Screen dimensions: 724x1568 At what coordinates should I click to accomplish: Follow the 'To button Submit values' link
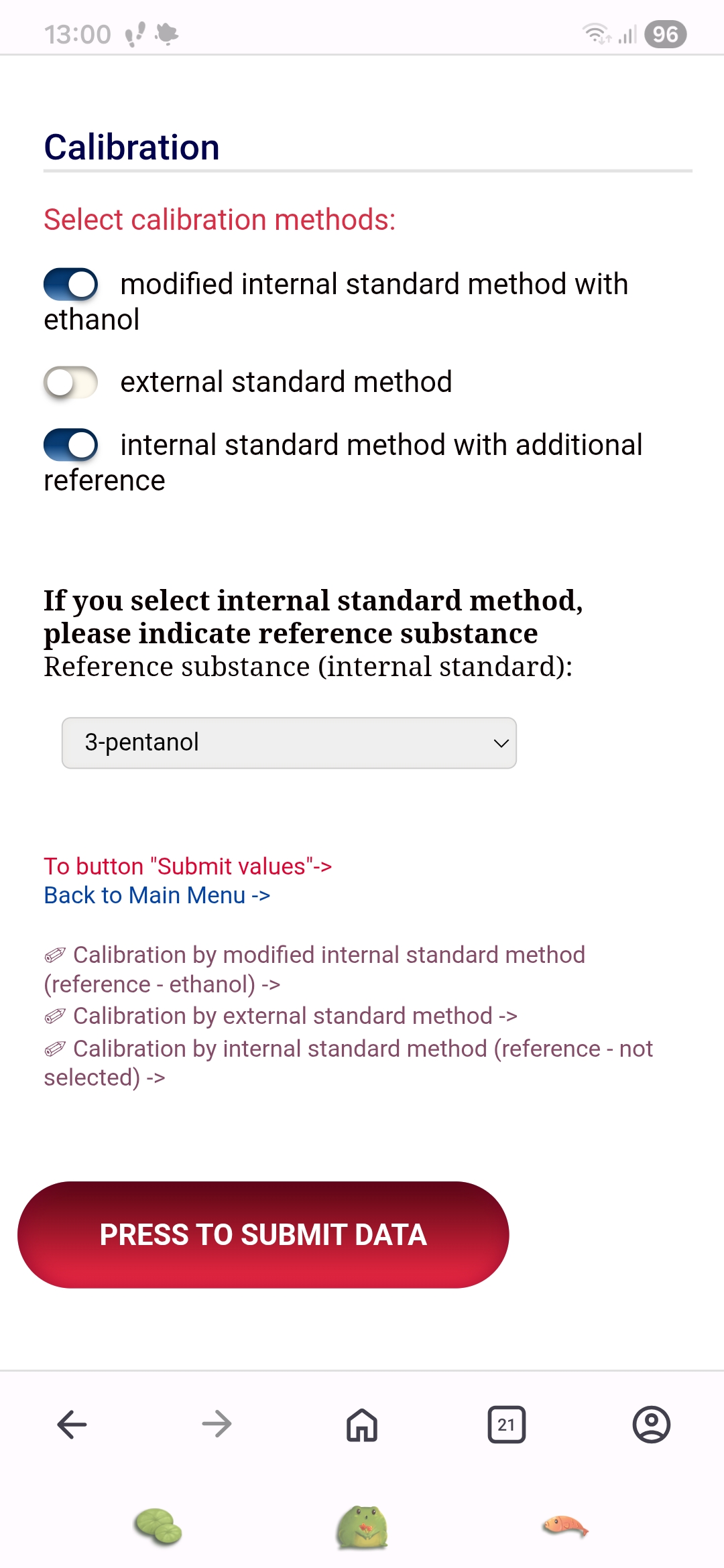tap(188, 866)
